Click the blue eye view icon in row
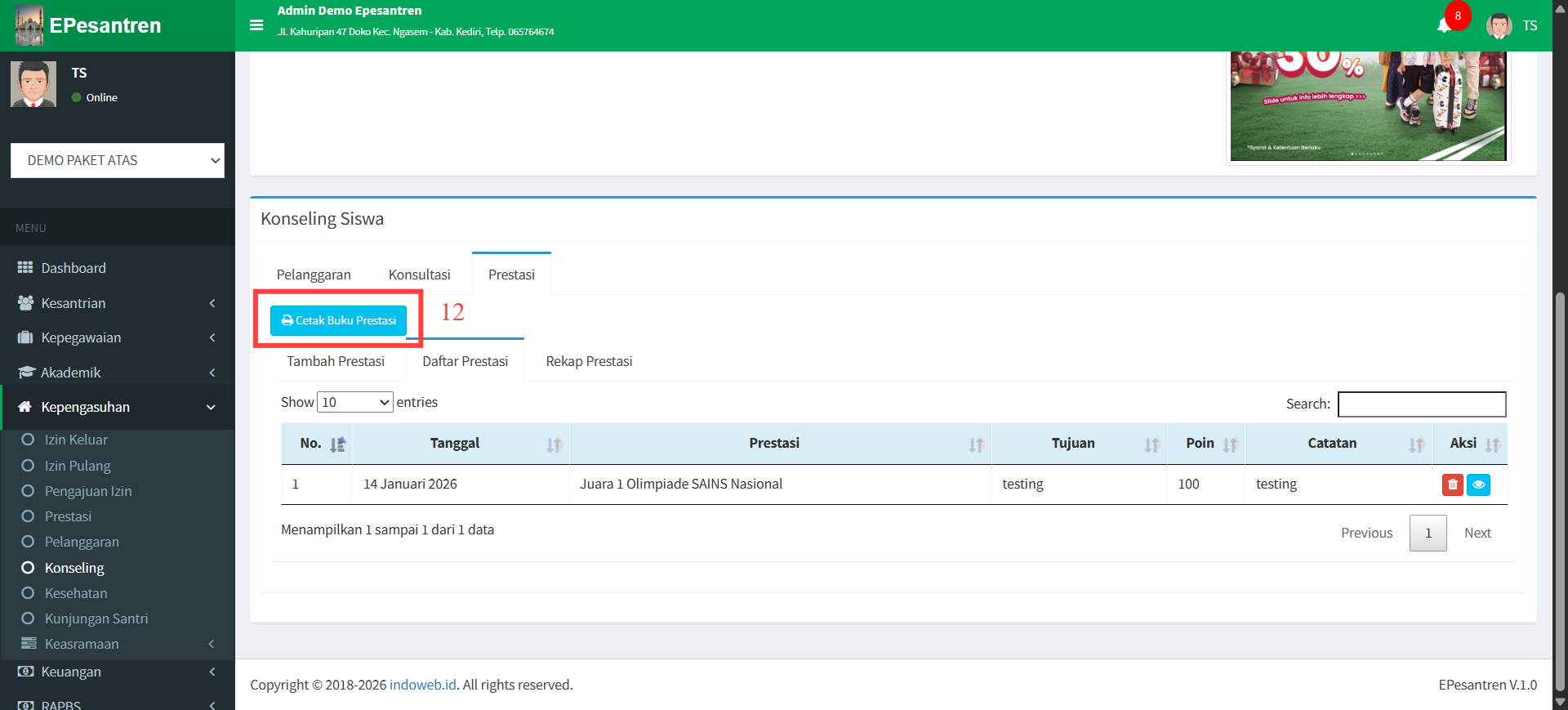This screenshot has width=1568, height=710. tap(1478, 484)
